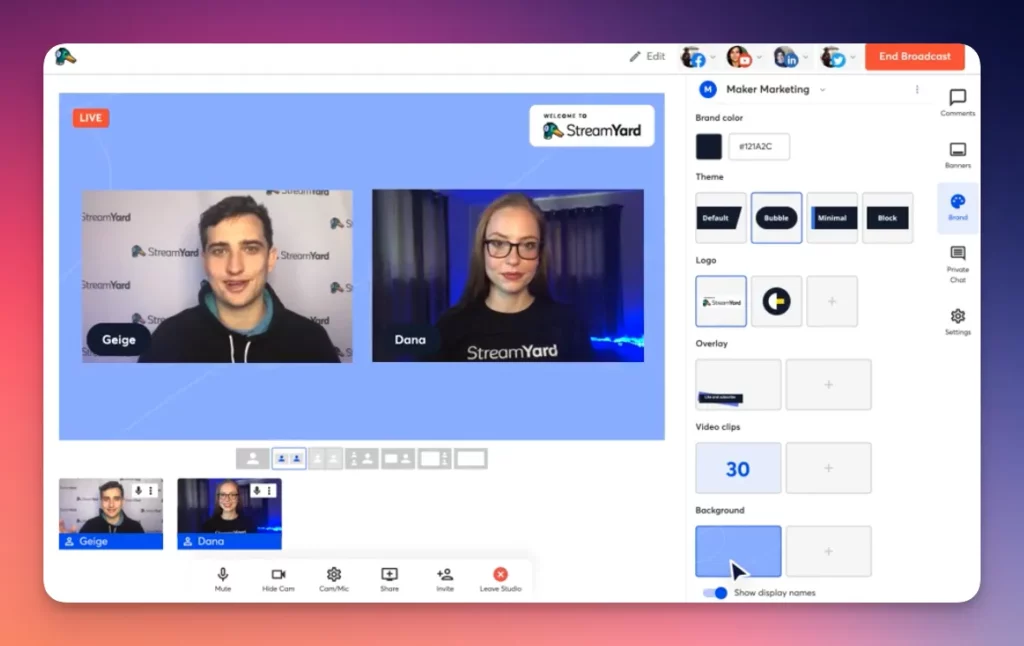
Task: Toggle Show display names off
Action: point(713,592)
